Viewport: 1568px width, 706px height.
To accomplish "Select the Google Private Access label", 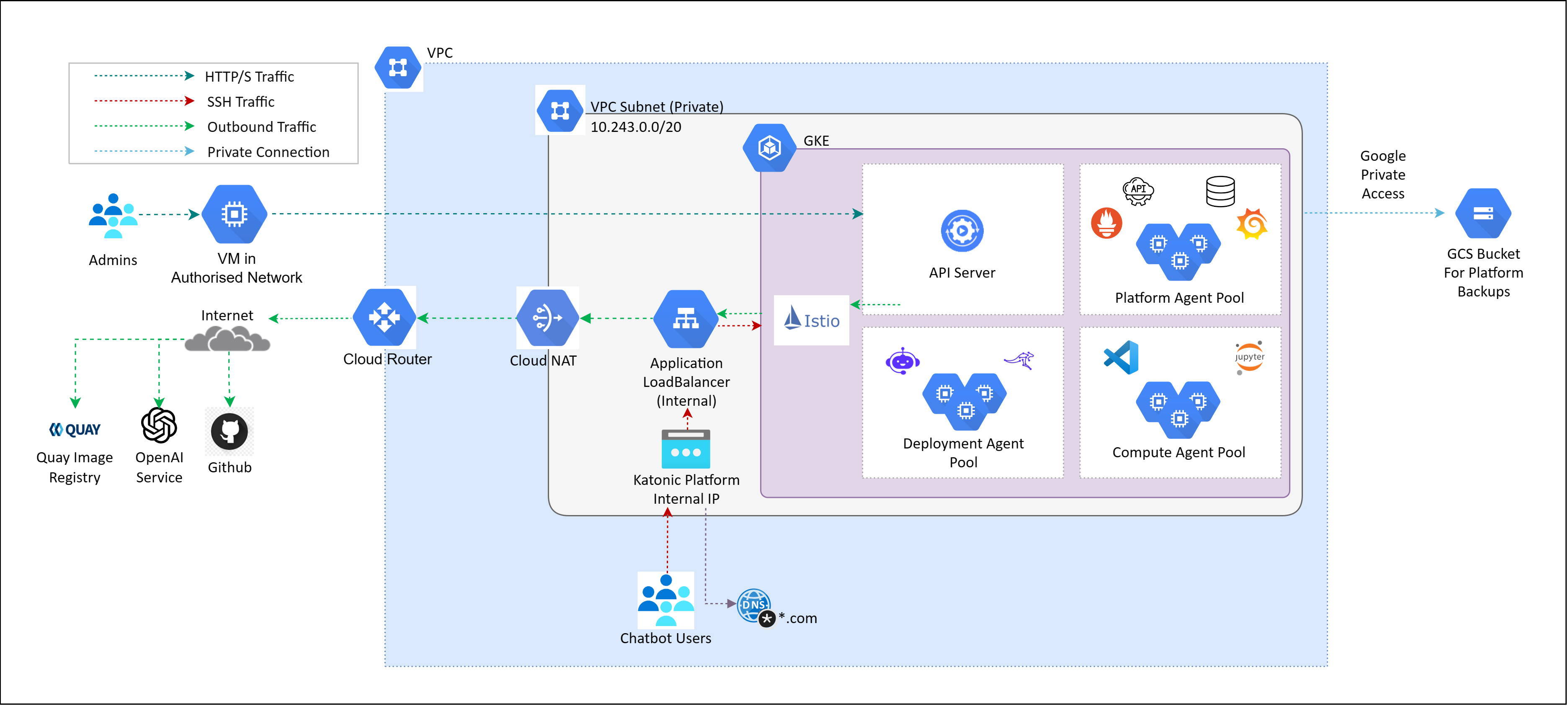I will coord(1383,175).
